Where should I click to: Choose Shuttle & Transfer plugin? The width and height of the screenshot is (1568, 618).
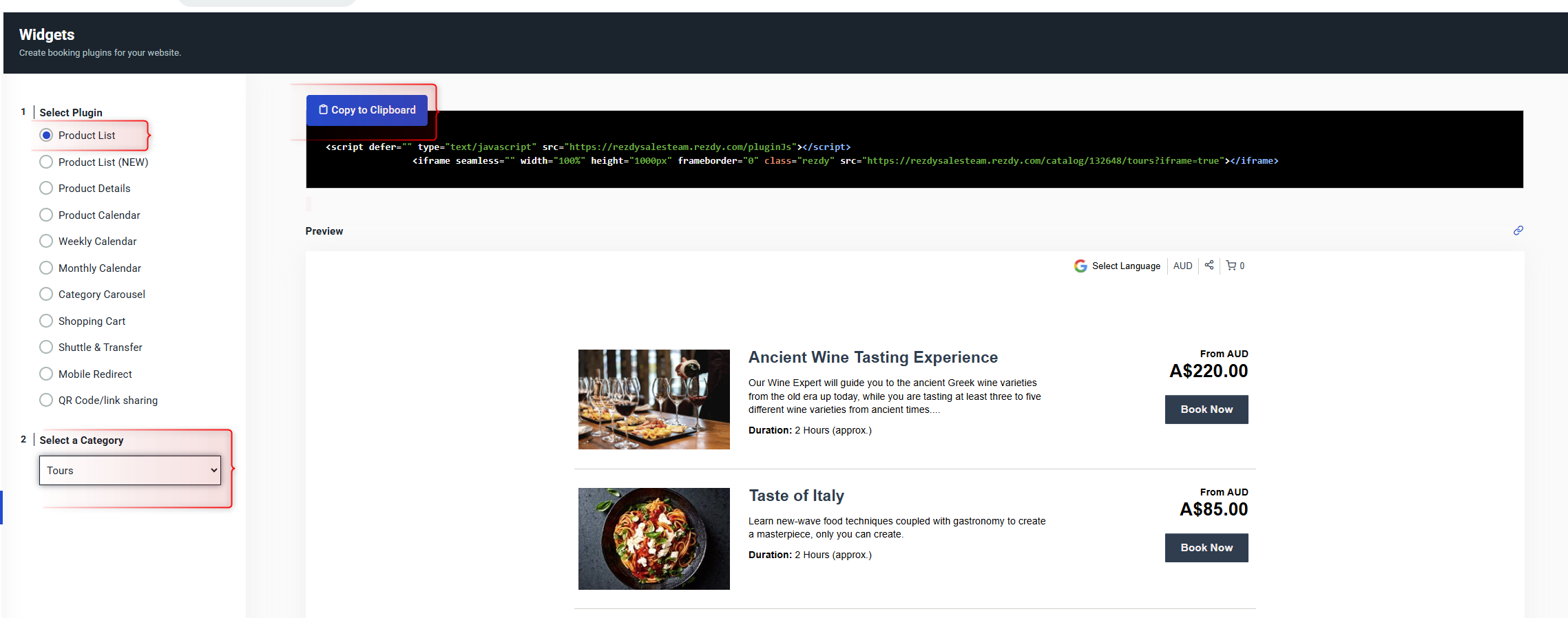pos(46,348)
